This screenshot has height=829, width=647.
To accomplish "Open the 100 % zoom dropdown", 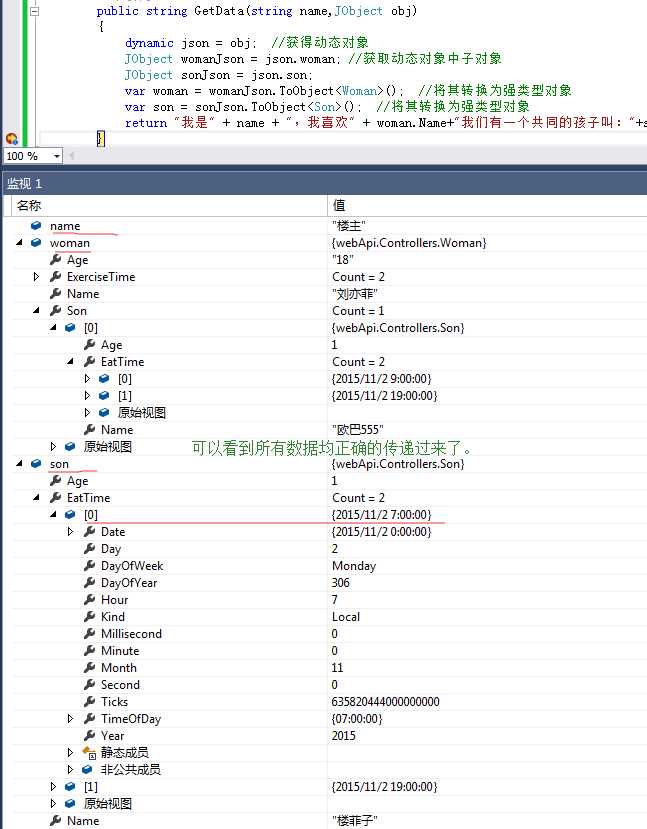I will [56, 156].
